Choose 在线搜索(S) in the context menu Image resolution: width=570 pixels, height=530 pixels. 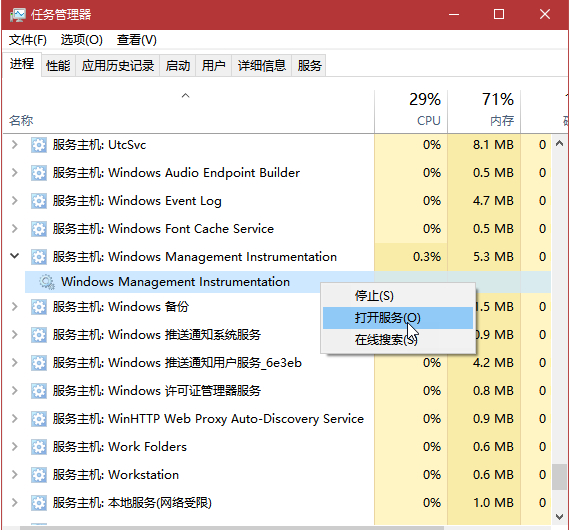(x=398, y=340)
